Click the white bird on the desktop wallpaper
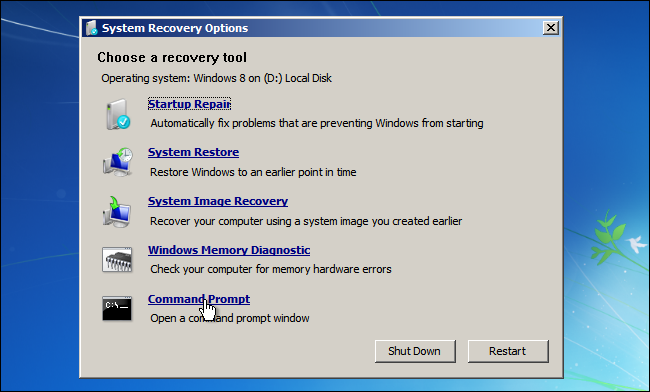 tap(637, 244)
